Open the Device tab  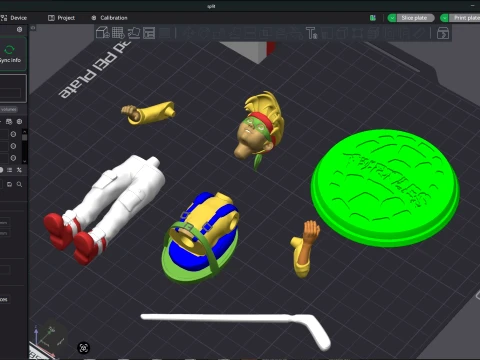[x=14, y=18]
